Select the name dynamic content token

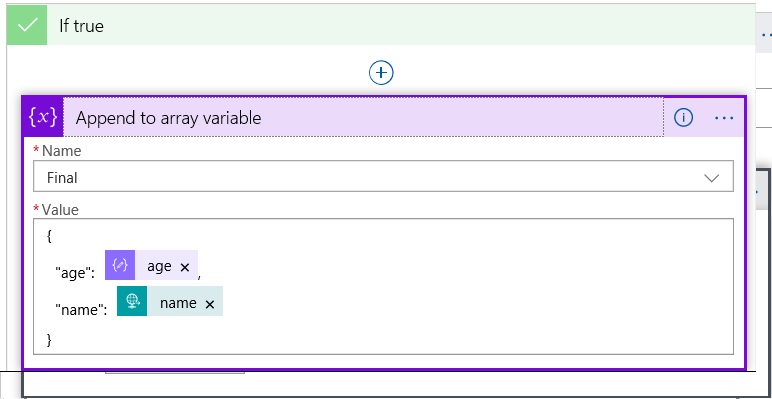point(170,301)
